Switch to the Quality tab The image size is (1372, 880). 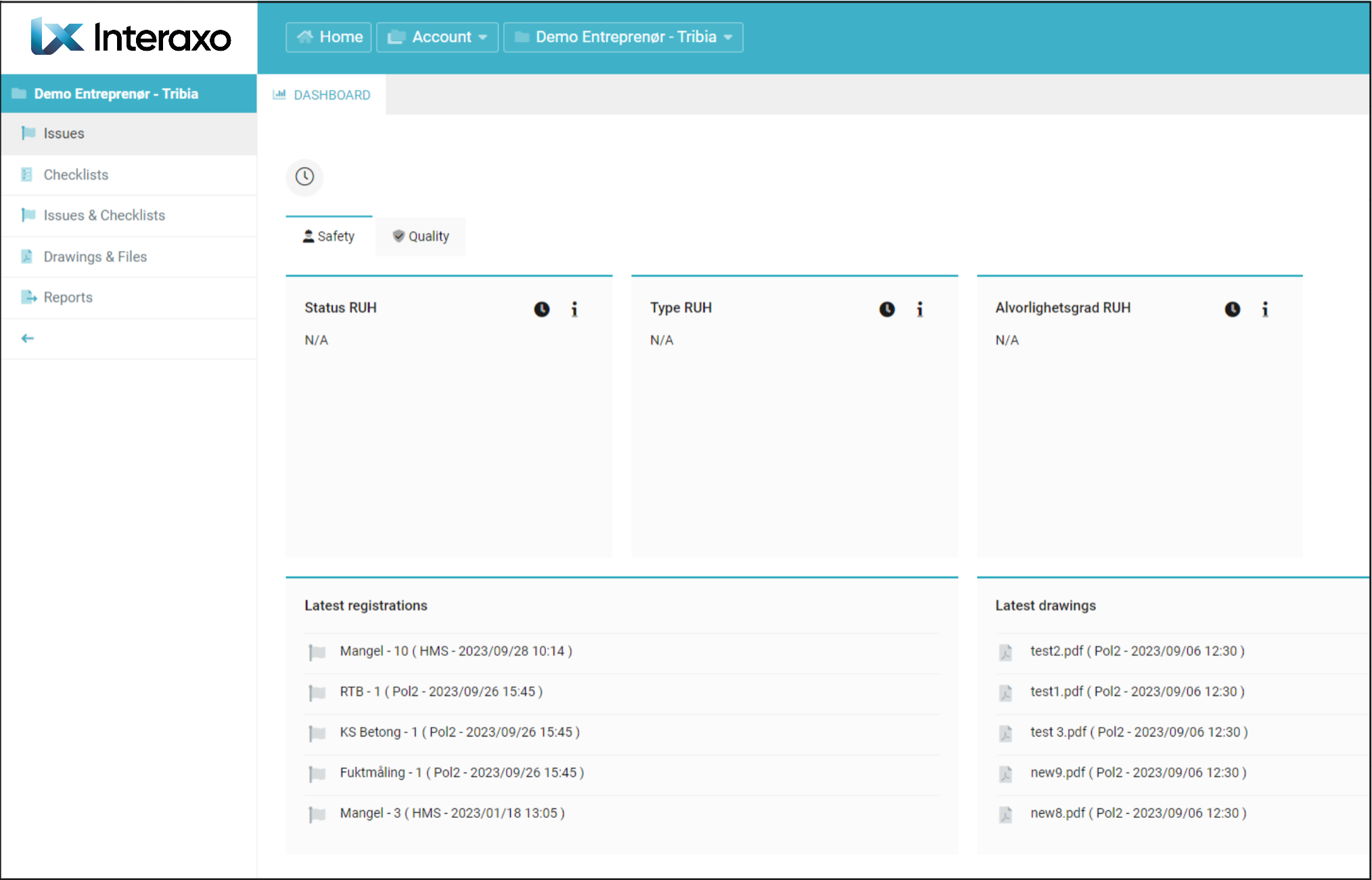click(x=420, y=236)
